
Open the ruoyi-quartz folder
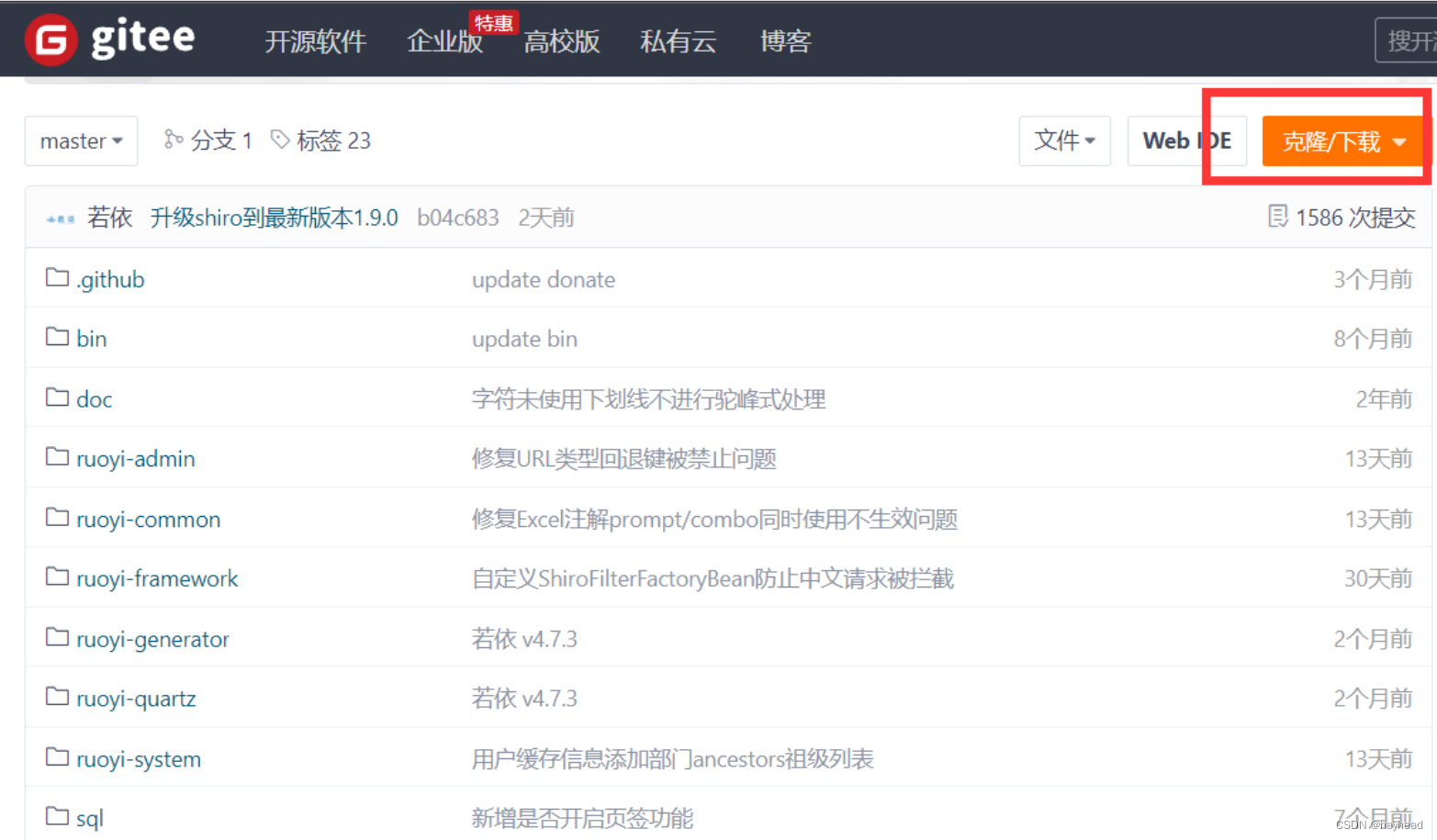click(x=136, y=699)
